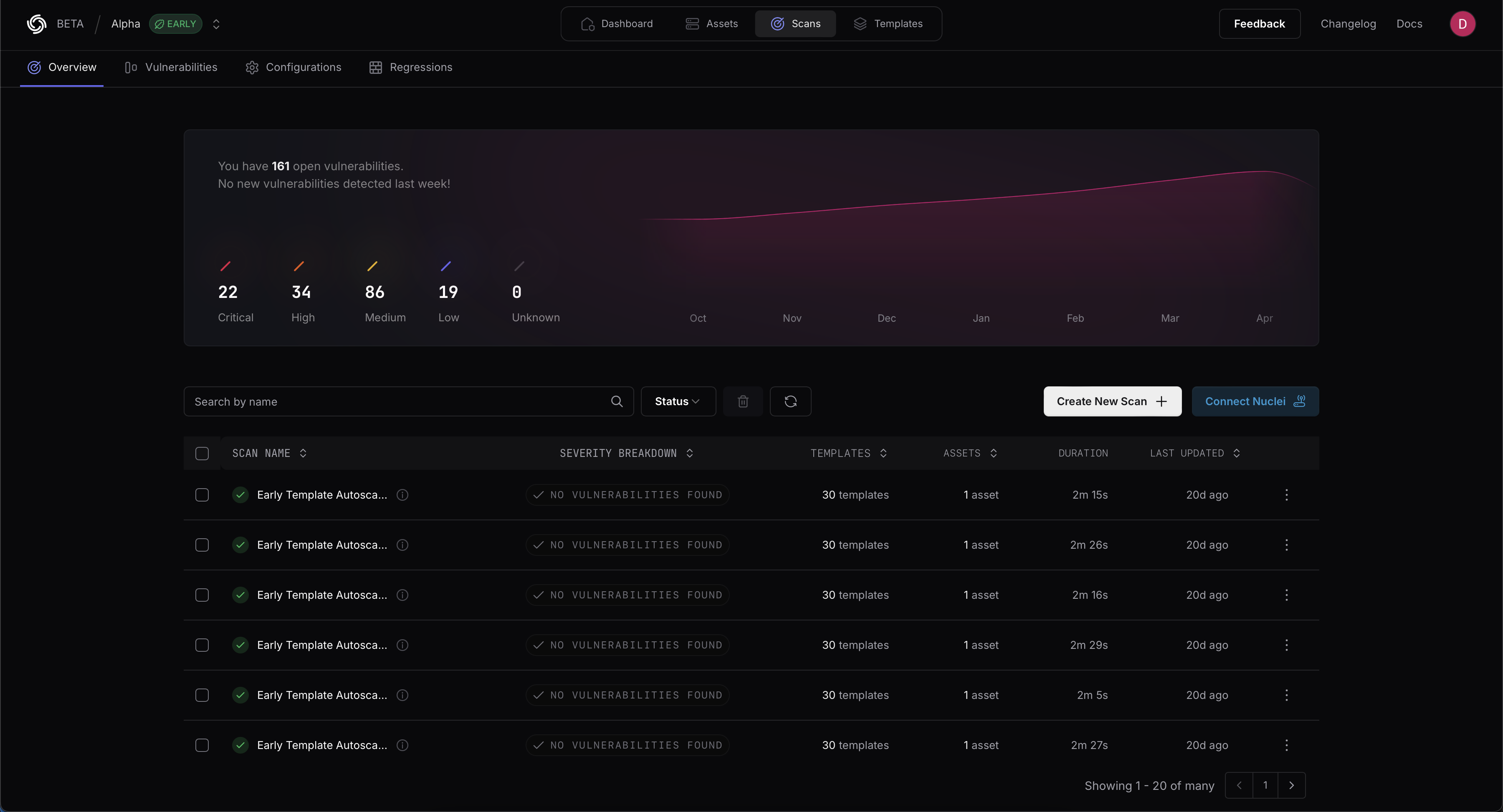Refresh the scans list
The image size is (1503, 812).
(x=791, y=401)
